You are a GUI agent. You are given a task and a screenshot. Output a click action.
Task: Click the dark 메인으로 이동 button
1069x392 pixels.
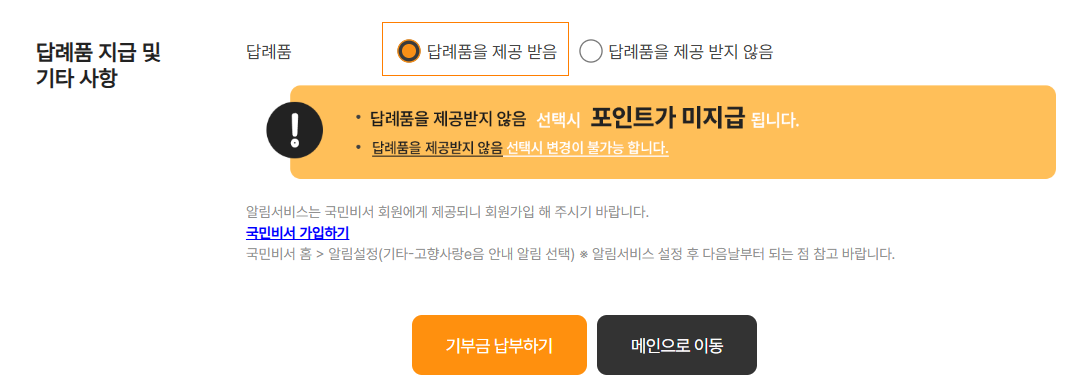pyautogui.click(x=677, y=345)
